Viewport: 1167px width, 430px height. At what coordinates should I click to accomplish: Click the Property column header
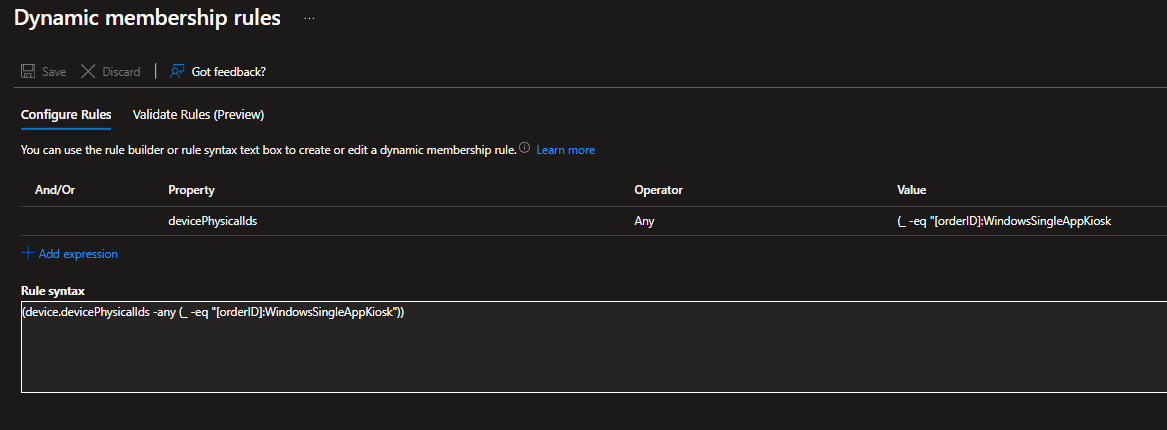[191, 190]
